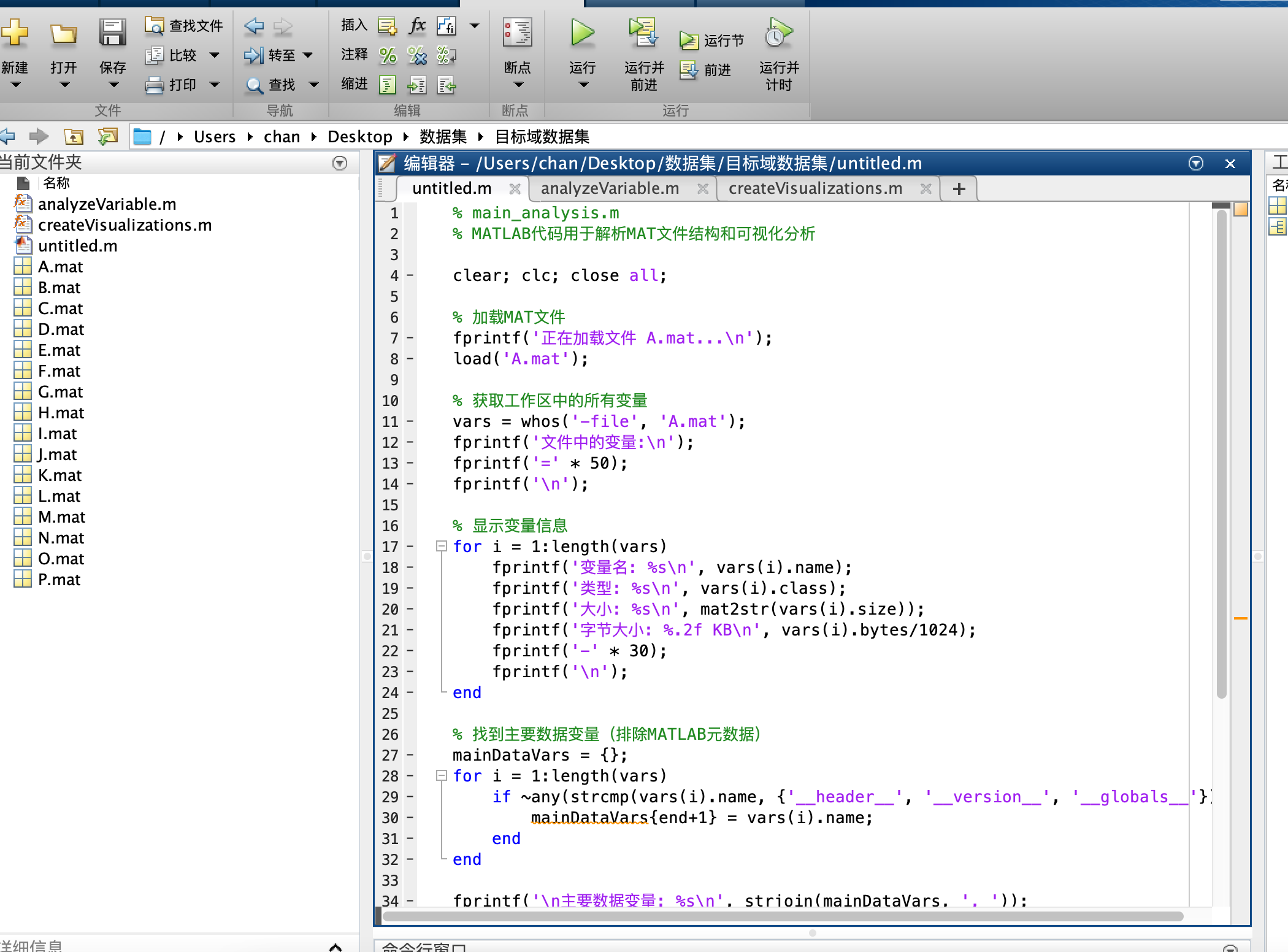
Task: Click the increase indent icon
Action: [417, 85]
